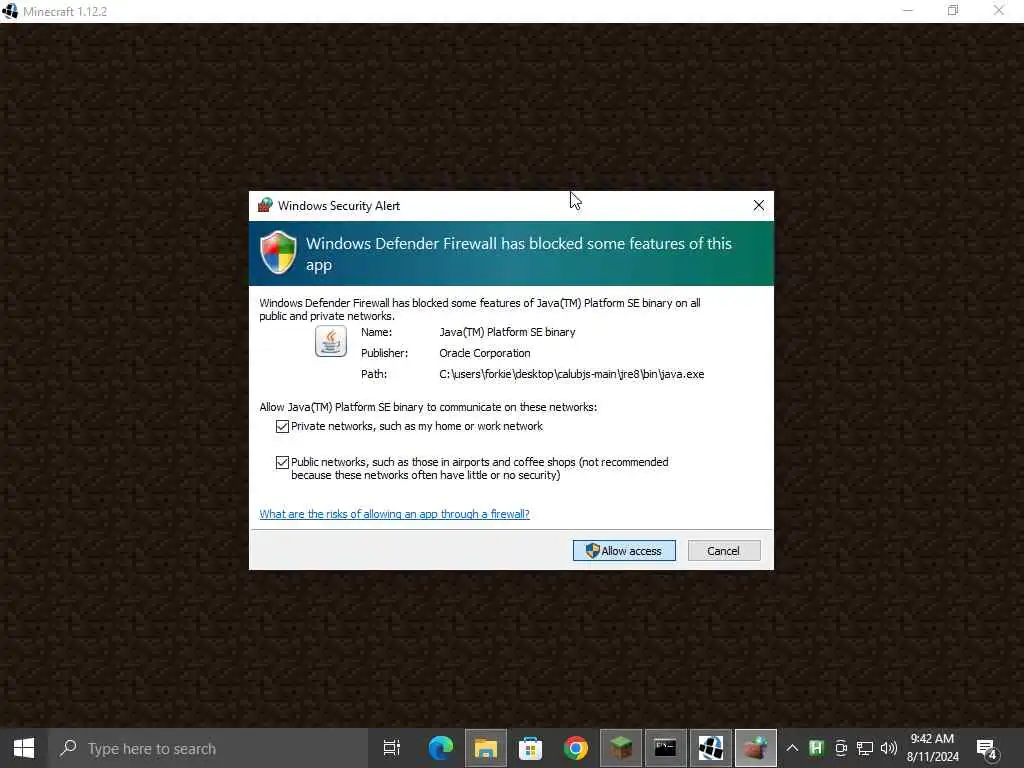Click the Allow access button
The image size is (1024, 768).
click(x=624, y=551)
